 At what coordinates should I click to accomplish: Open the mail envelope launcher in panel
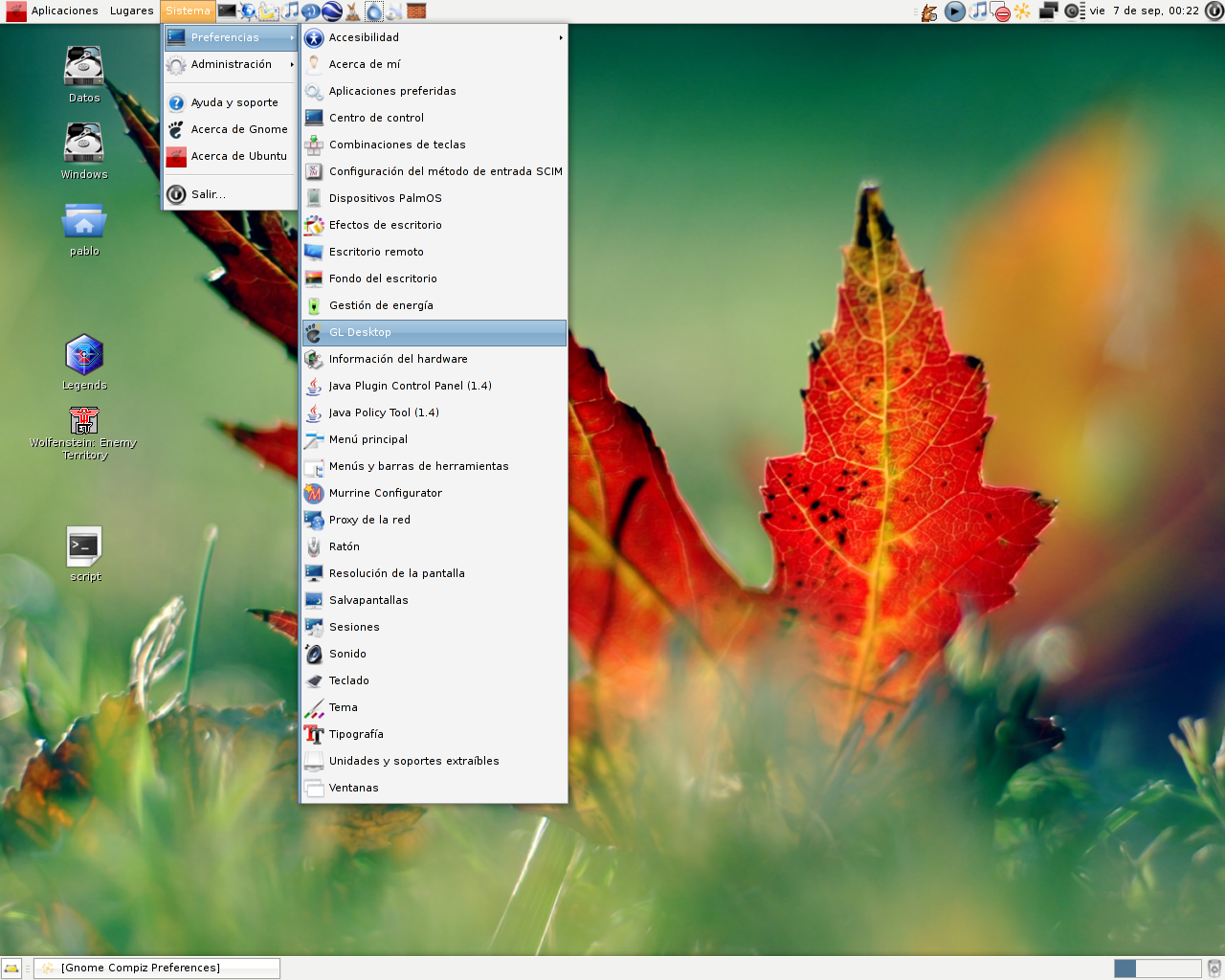[x=269, y=11]
